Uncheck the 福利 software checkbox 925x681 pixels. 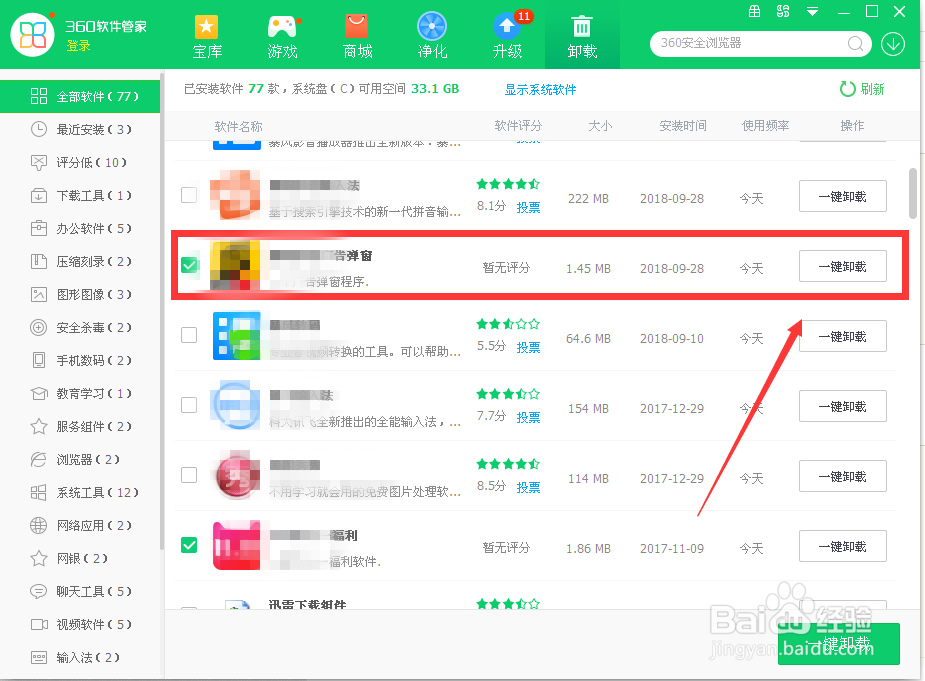189,546
